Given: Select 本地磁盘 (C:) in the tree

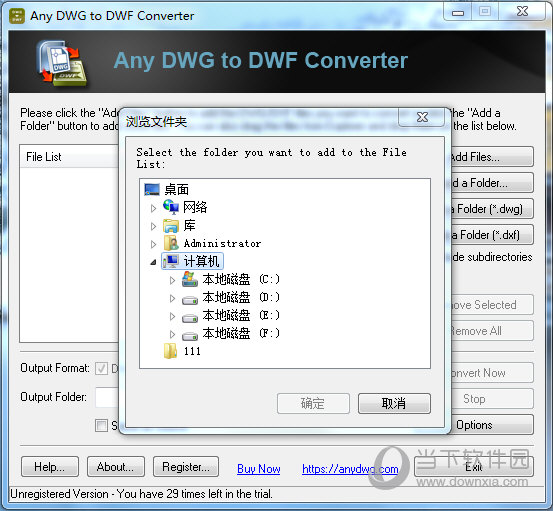Looking at the screenshot, I should coord(241,279).
